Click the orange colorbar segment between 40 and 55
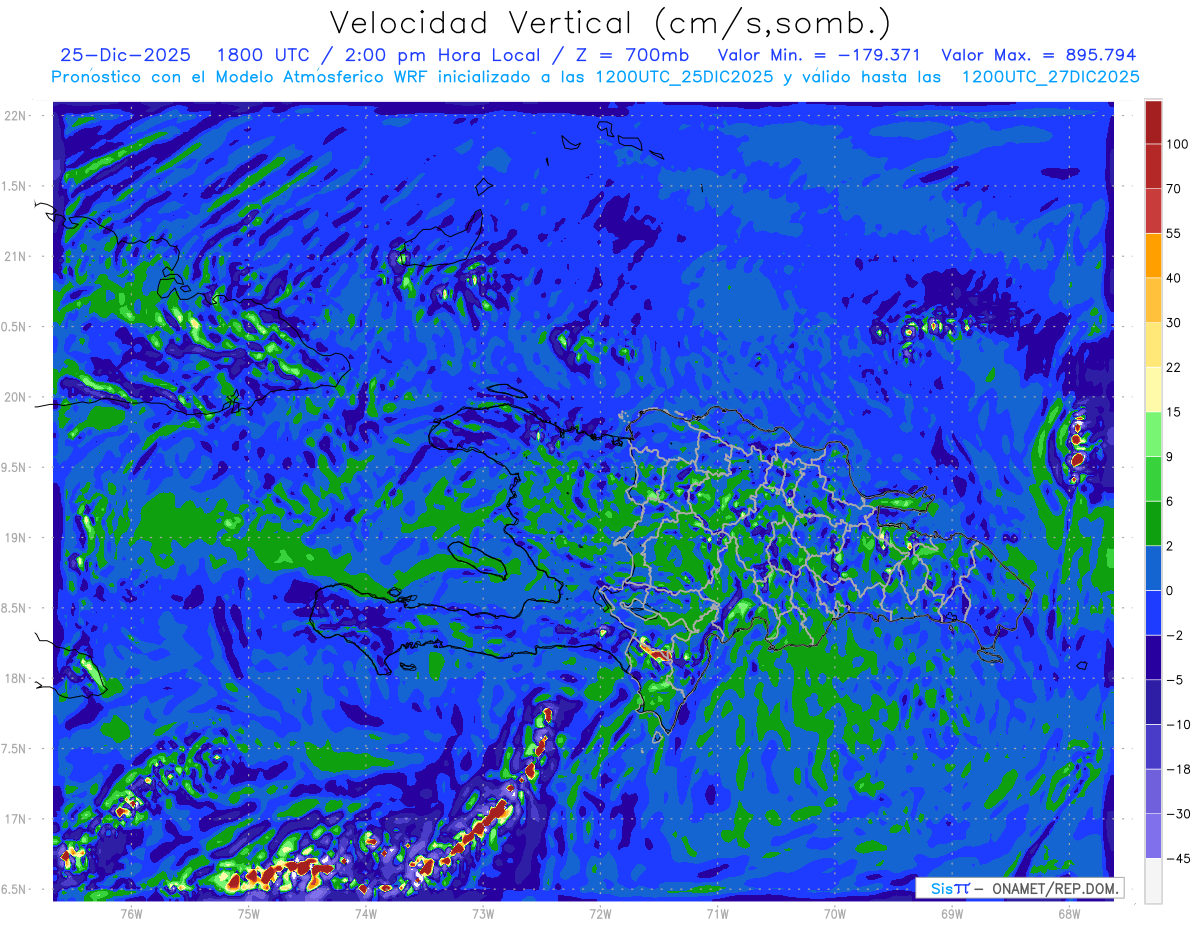Image resolution: width=1200 pixels, height=927 pixels. (1153, 255)
